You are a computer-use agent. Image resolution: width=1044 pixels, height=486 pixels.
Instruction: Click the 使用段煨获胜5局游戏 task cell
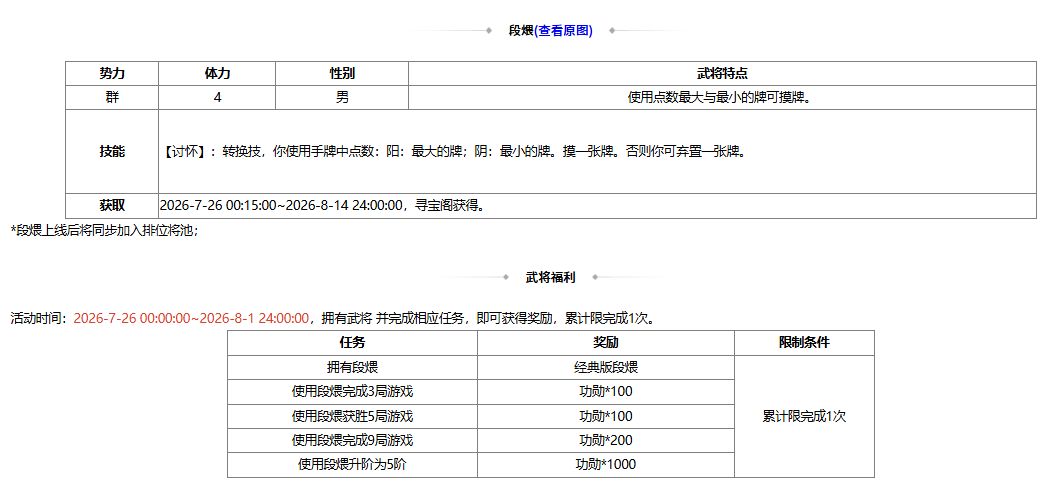[x=352, y=417]
